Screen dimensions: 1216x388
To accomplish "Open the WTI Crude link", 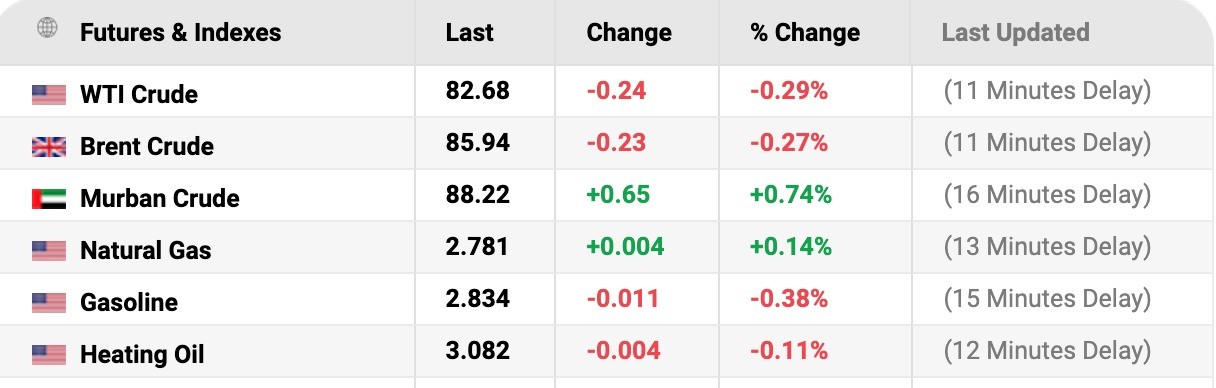I will [139, 95].
